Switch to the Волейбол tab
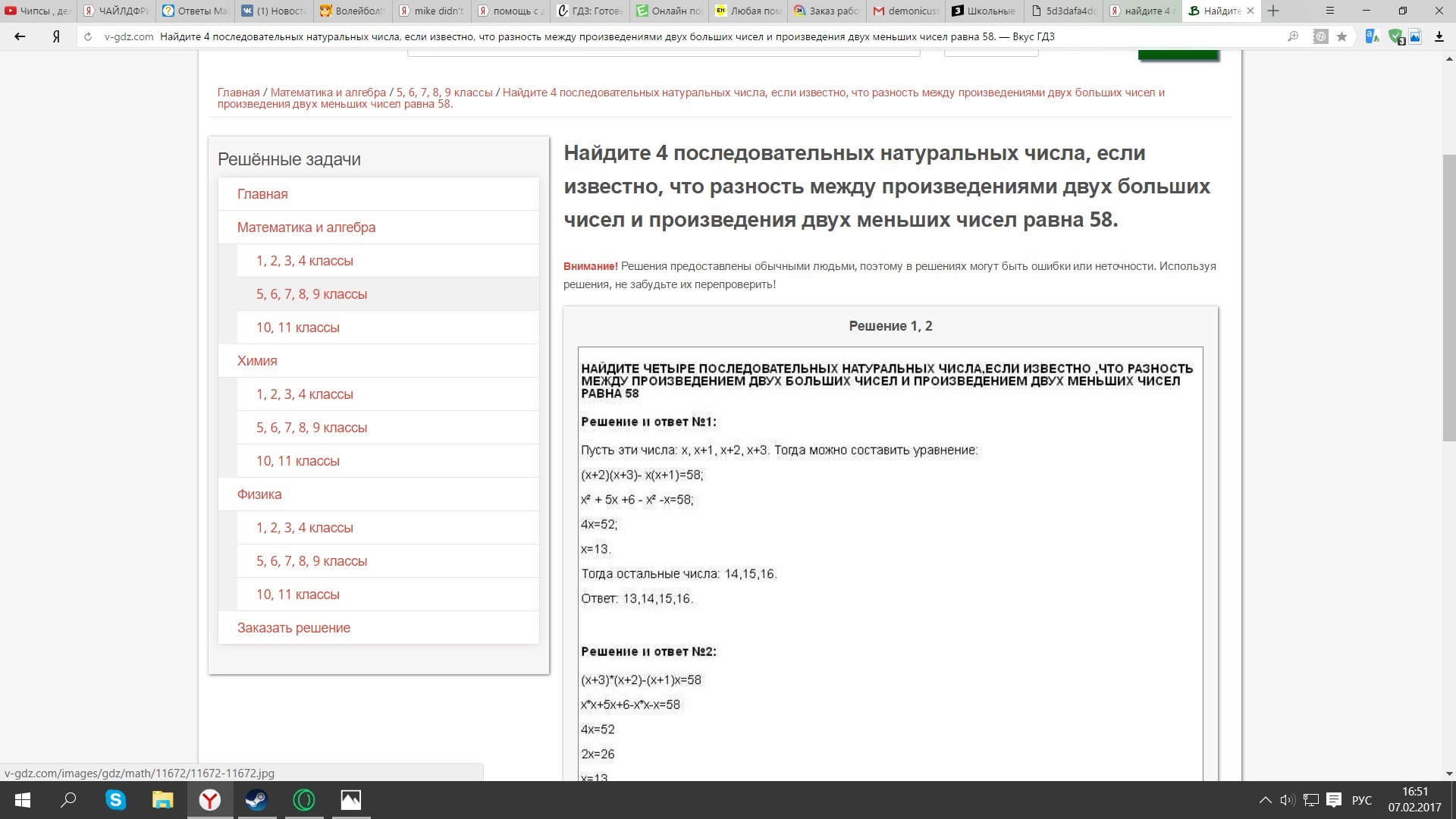The image size is (1456, 819). 353,11
